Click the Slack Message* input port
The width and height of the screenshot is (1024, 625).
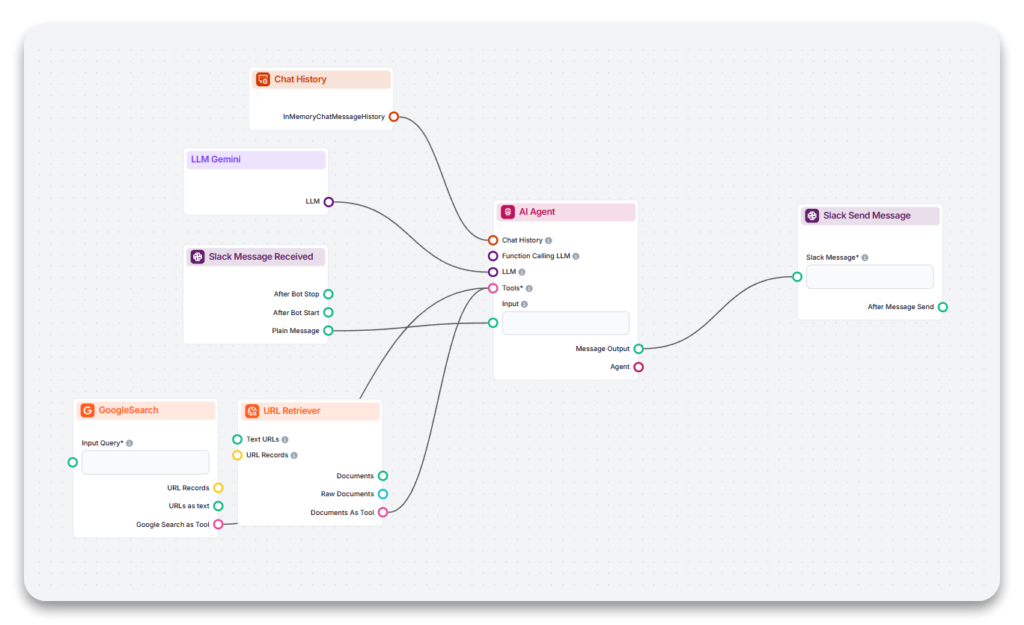(x=797, y=277)
